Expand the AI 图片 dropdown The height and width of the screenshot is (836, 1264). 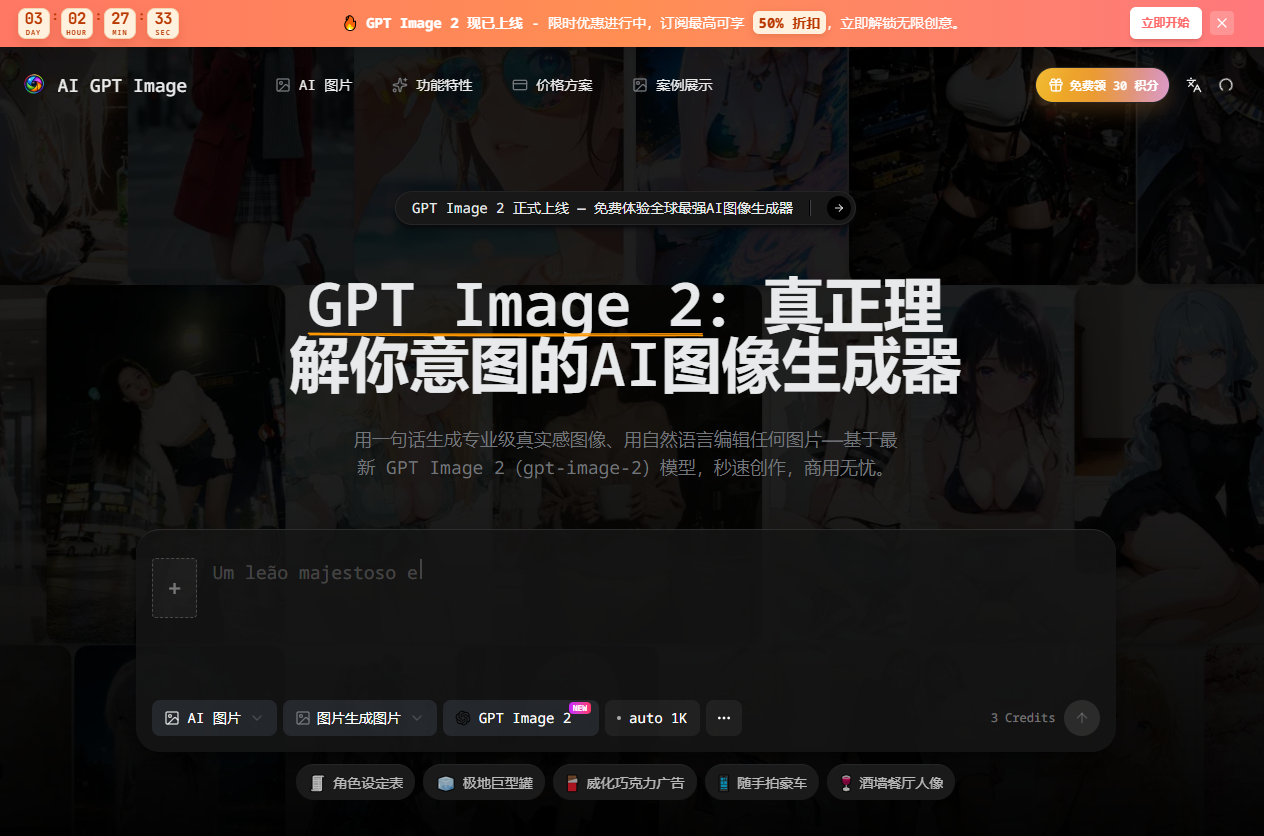click(214, 718)
